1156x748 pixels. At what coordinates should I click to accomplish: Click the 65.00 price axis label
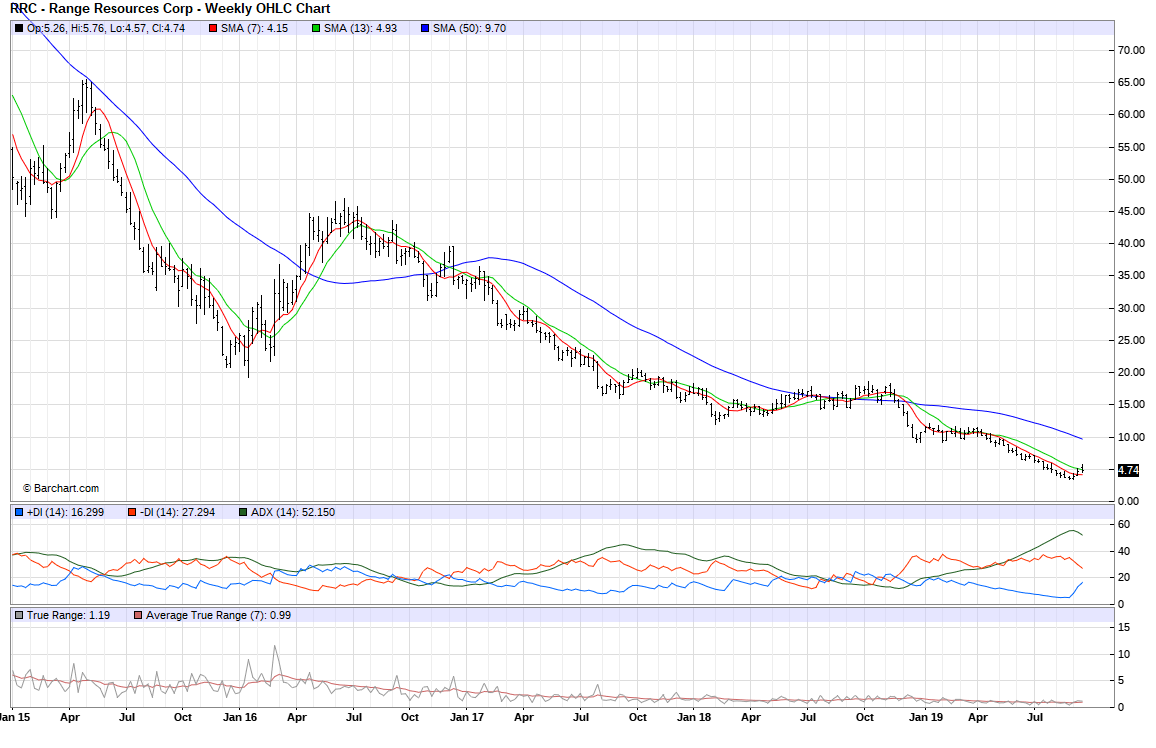[x=1132, y=83]
